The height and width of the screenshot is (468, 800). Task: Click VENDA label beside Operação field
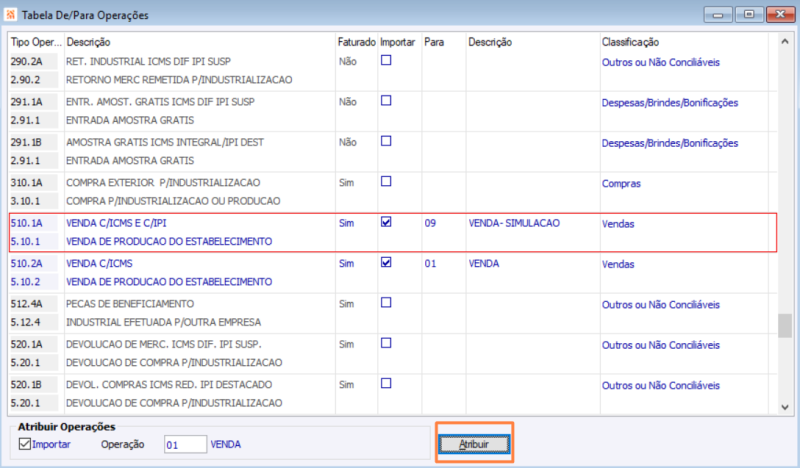pyautogui.click(x=226, y=445)
